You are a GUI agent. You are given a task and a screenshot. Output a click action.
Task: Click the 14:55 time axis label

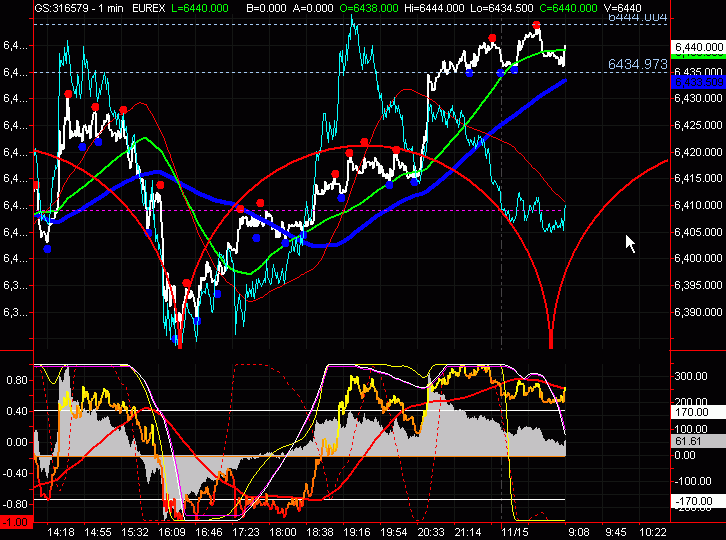98,532
